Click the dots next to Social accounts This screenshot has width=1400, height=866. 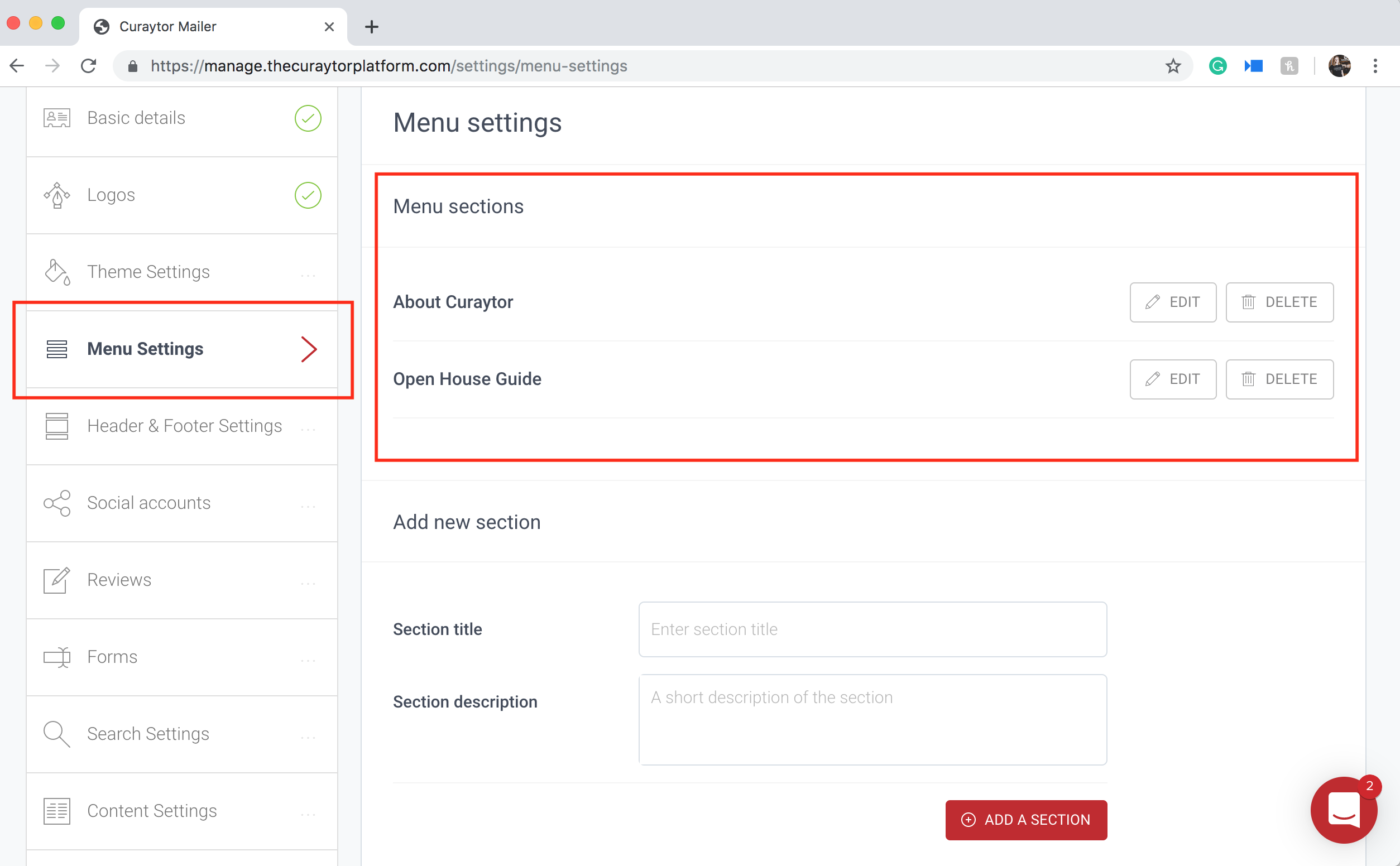[x=308, y=507]
